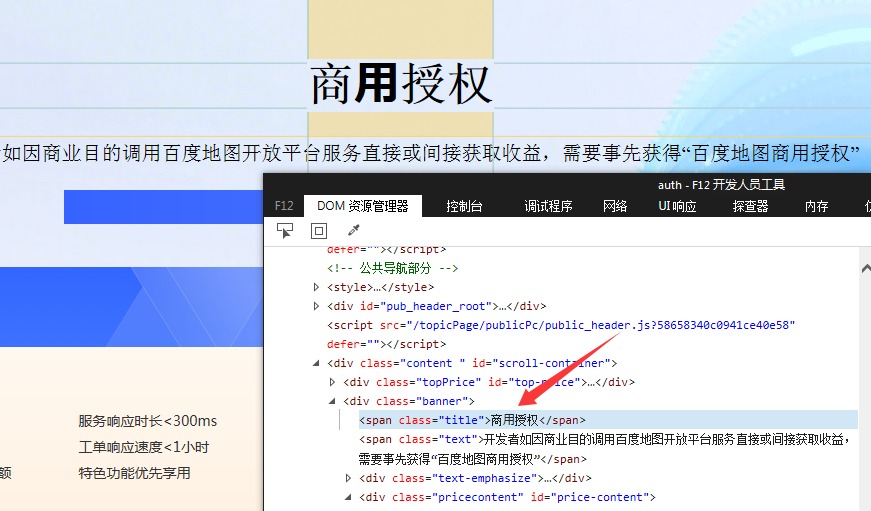
Task: Open the DOM 资源管理器 tab
Action: click(363, 206)
